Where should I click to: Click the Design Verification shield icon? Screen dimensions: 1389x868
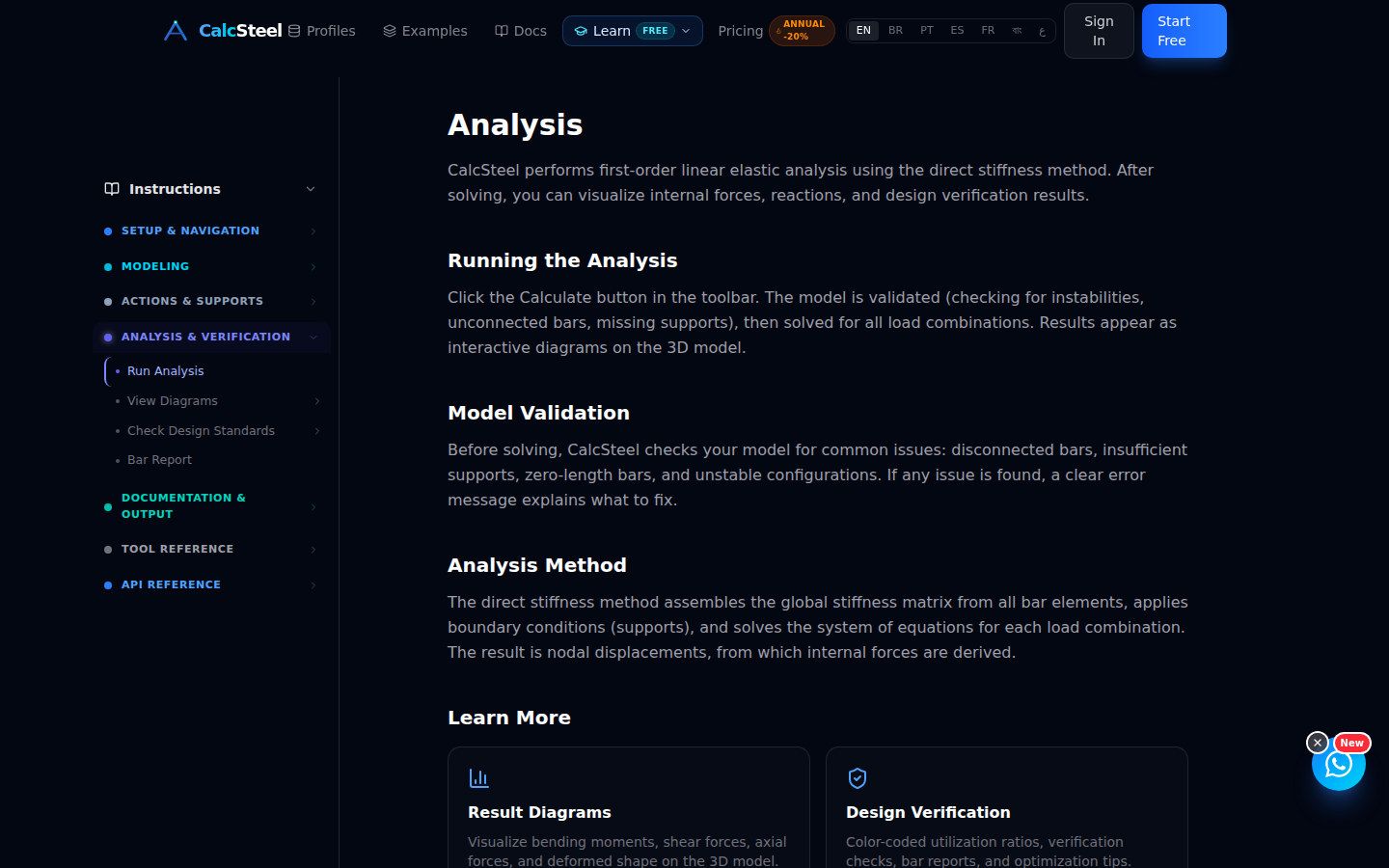point(858,777)
